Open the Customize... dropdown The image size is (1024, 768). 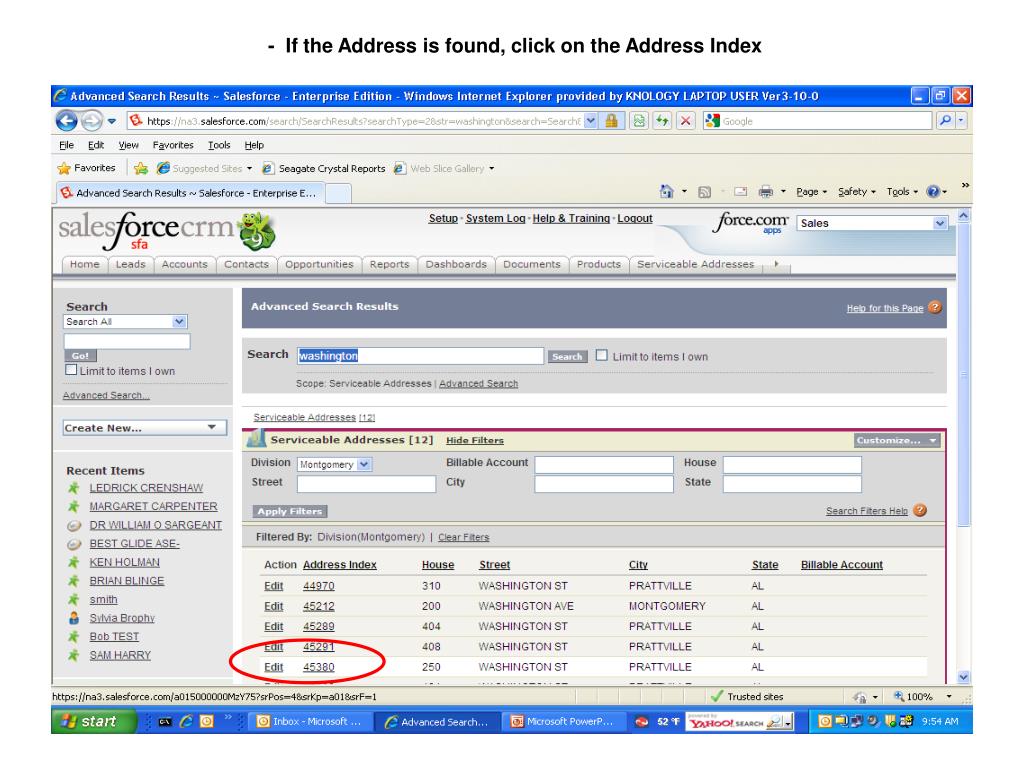click(x=897, y=440)
